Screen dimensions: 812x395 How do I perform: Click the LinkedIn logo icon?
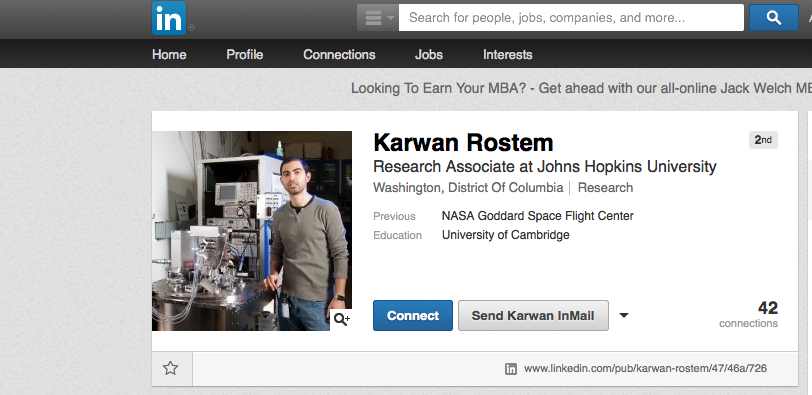(x=169, y=18)
